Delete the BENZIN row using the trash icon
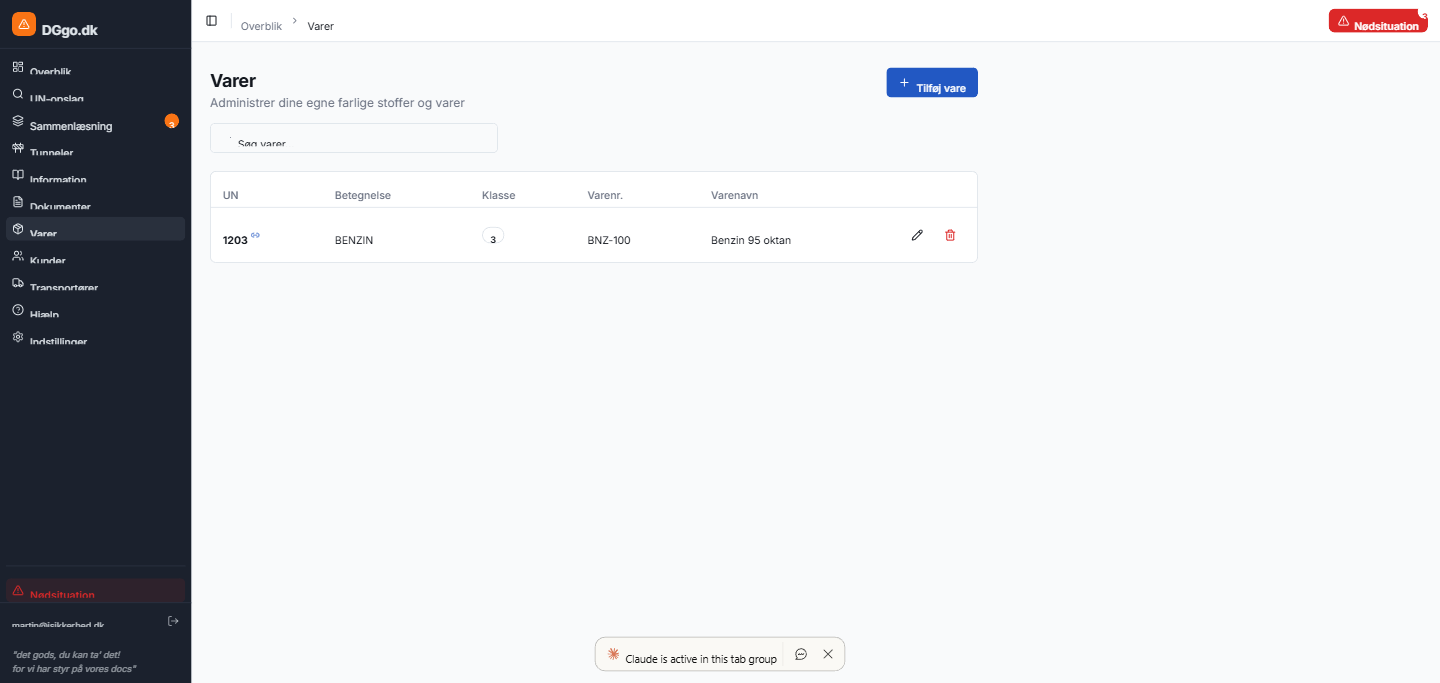 [x=950, y=235]
